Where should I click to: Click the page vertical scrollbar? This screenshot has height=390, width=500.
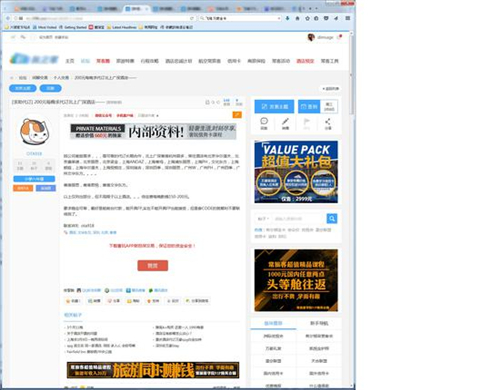point(352,210)
